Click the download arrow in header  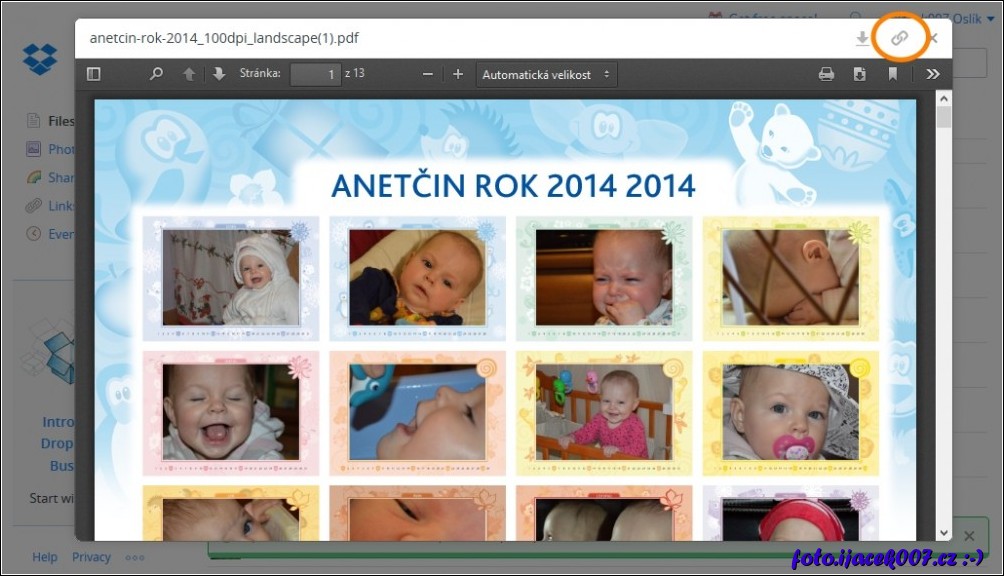(x=862, y=38)
